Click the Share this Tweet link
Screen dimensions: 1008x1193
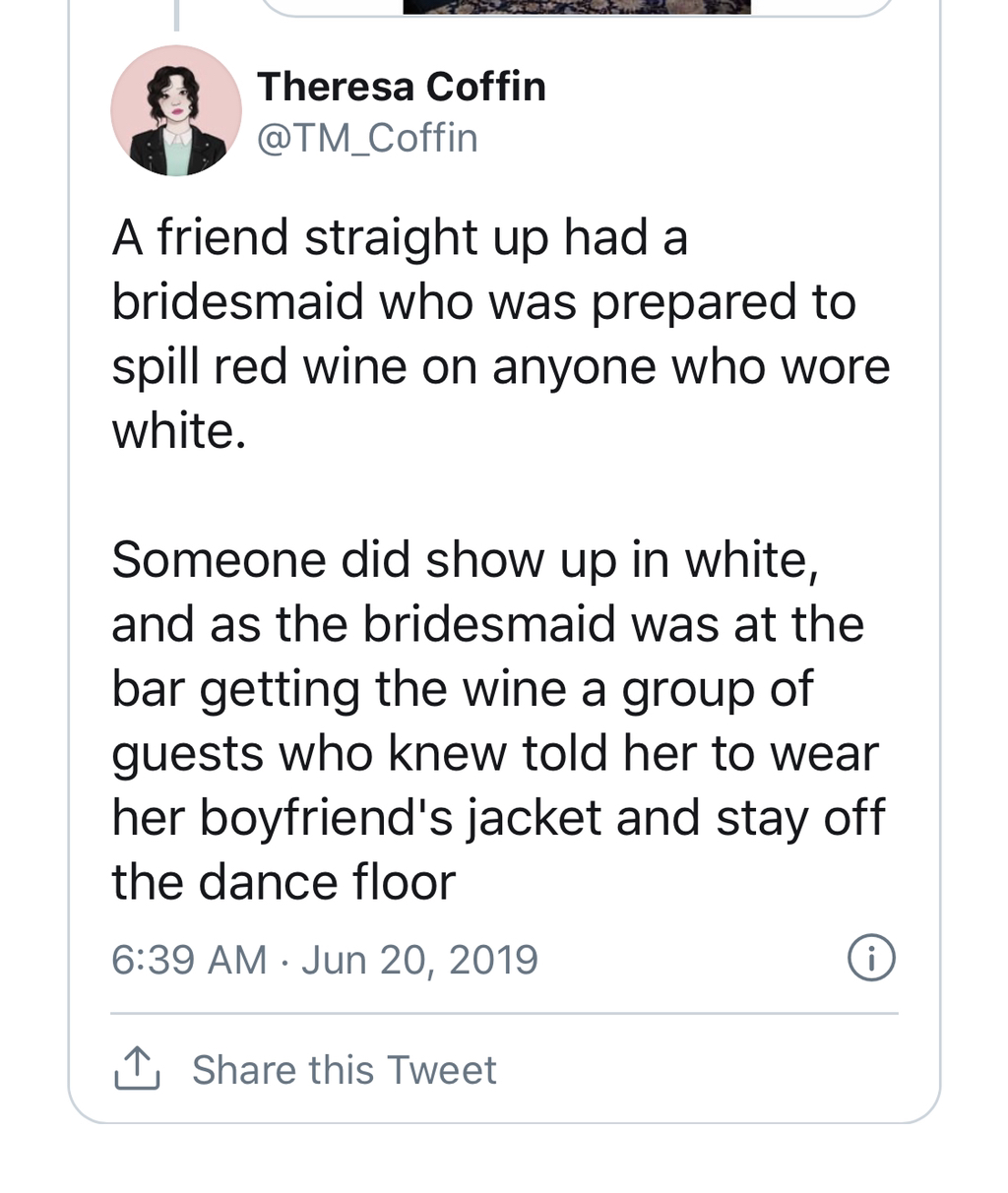click(344, 1070)
